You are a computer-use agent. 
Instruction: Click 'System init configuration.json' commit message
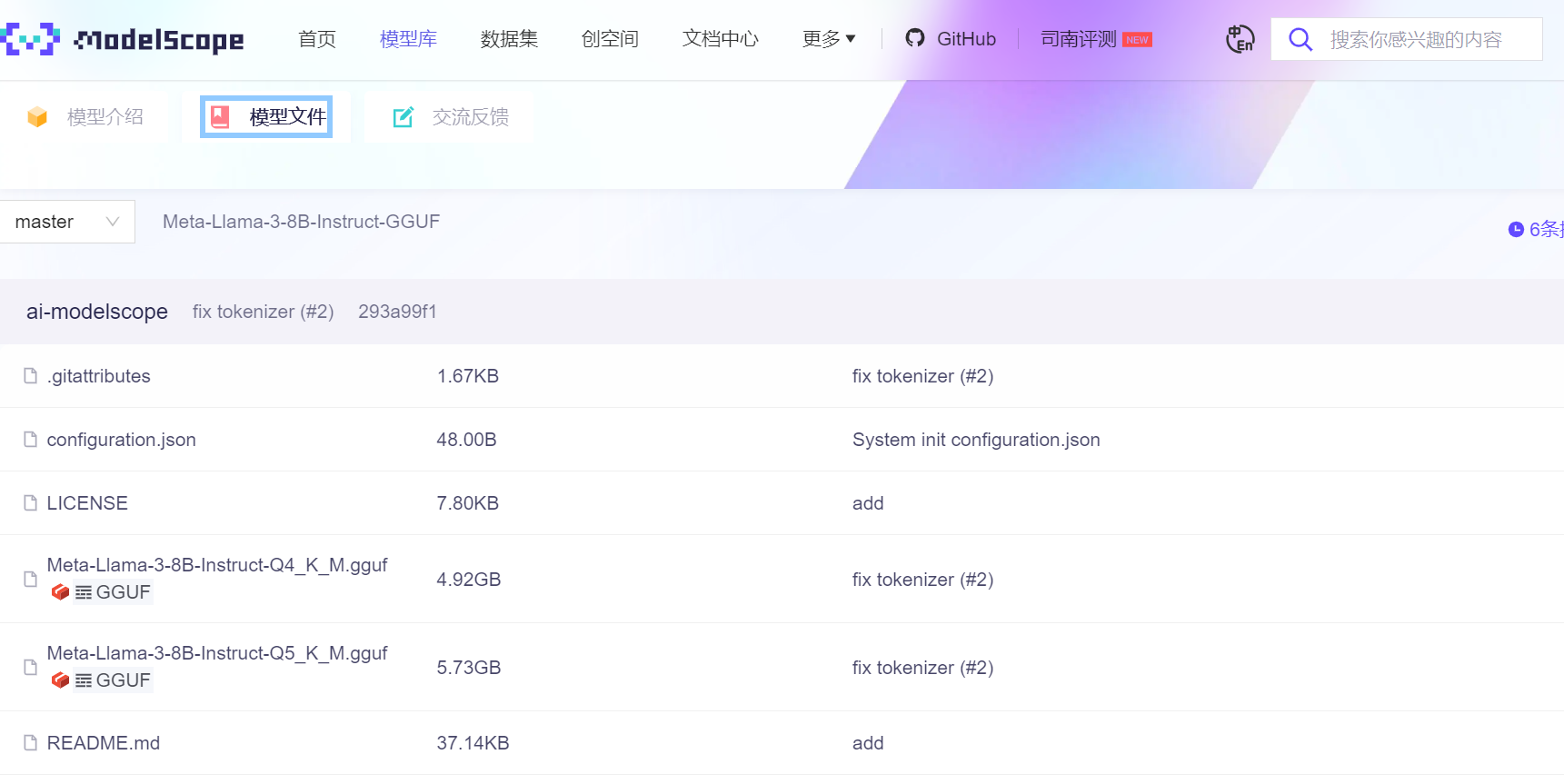pyautogui.click(x=976, y=440)
